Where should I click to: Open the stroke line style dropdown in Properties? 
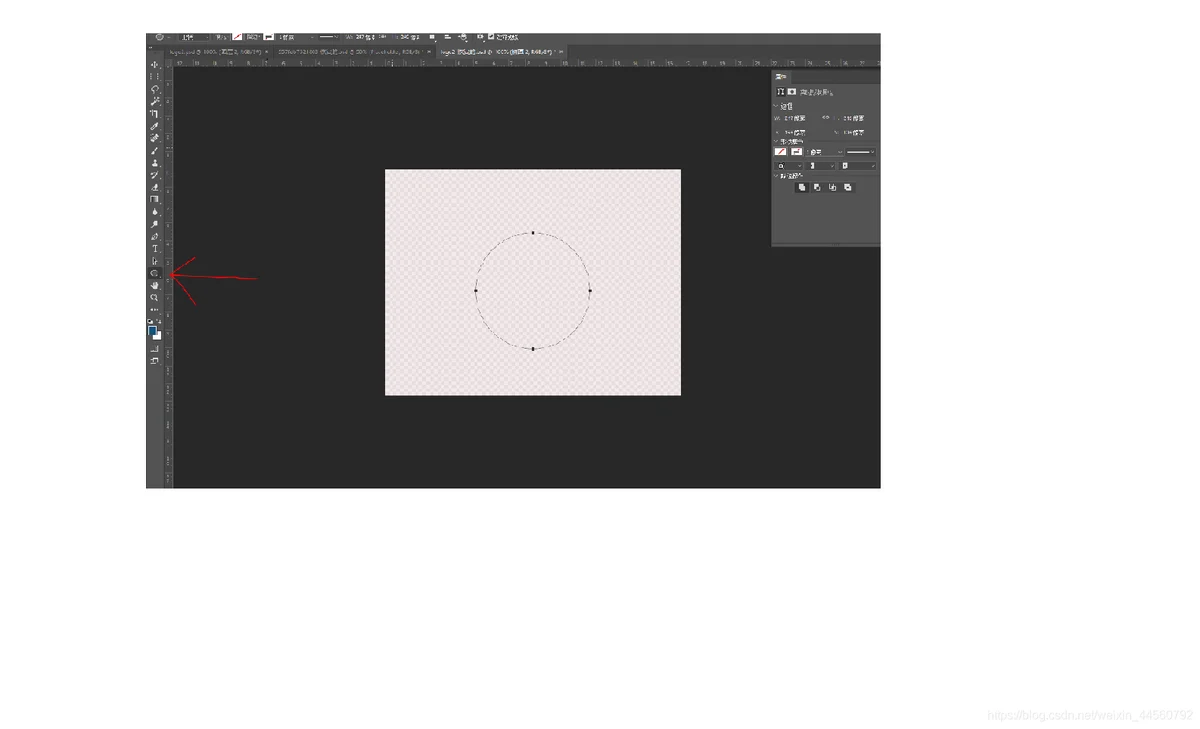[x=861, y=152]
